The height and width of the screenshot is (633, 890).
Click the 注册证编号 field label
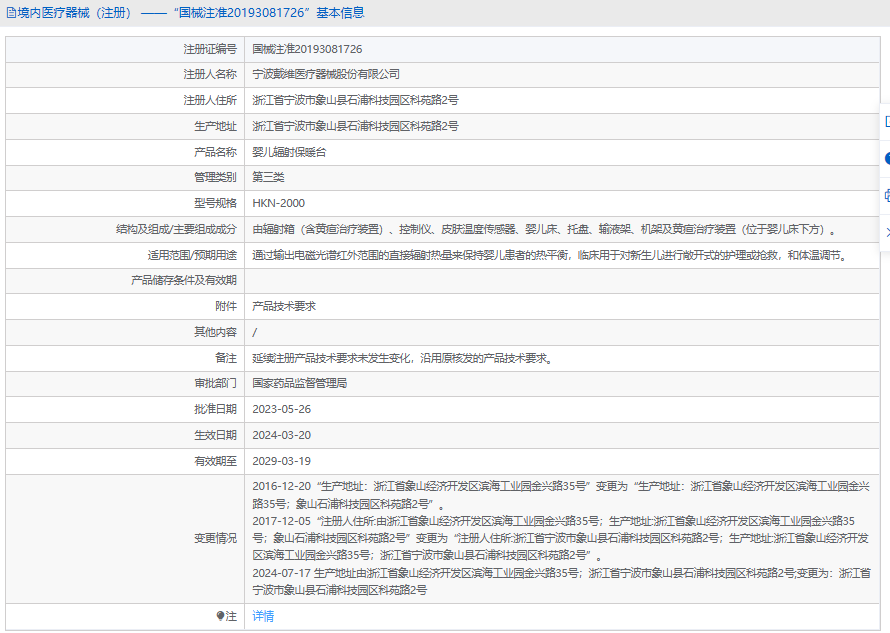[210, 49]
